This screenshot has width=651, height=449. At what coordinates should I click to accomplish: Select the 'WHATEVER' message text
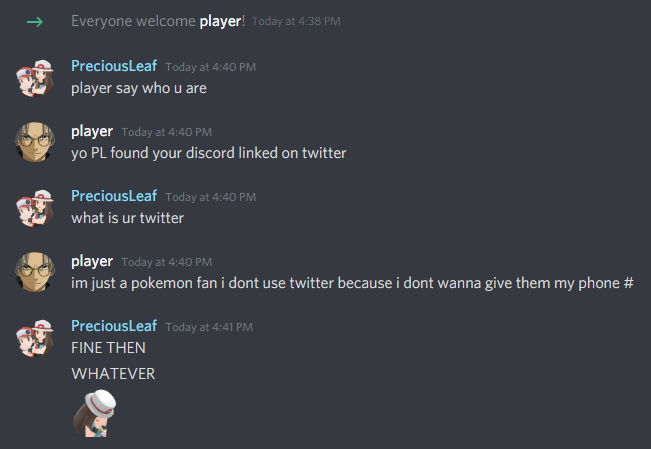[x=113, y=374]
